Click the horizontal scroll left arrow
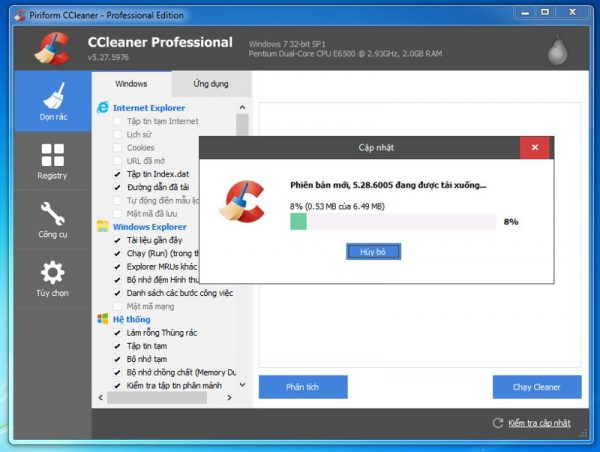Image resolution: width=600 pixels, height=452 pixels. (100, 398)
